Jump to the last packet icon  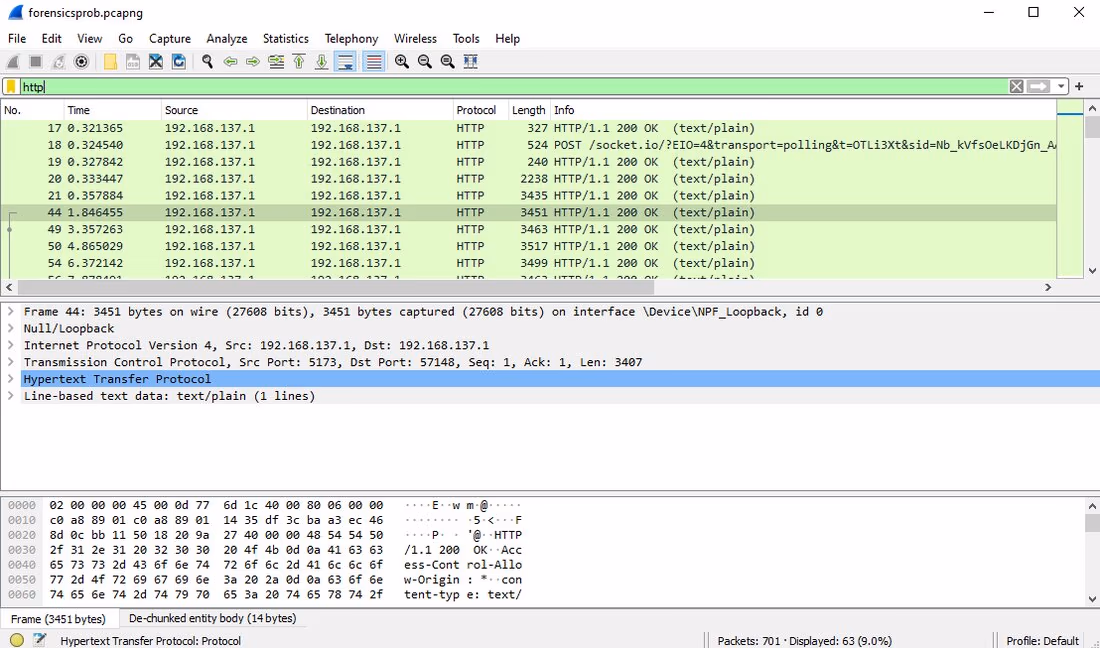tap(321, 62)
